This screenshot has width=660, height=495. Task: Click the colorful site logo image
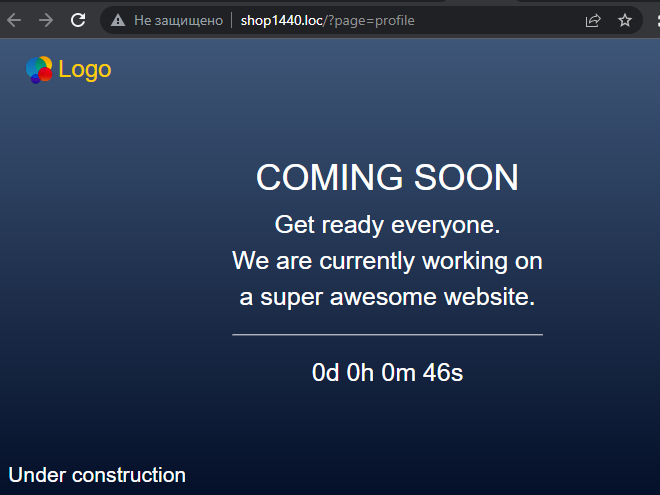[x=39, y=69]
